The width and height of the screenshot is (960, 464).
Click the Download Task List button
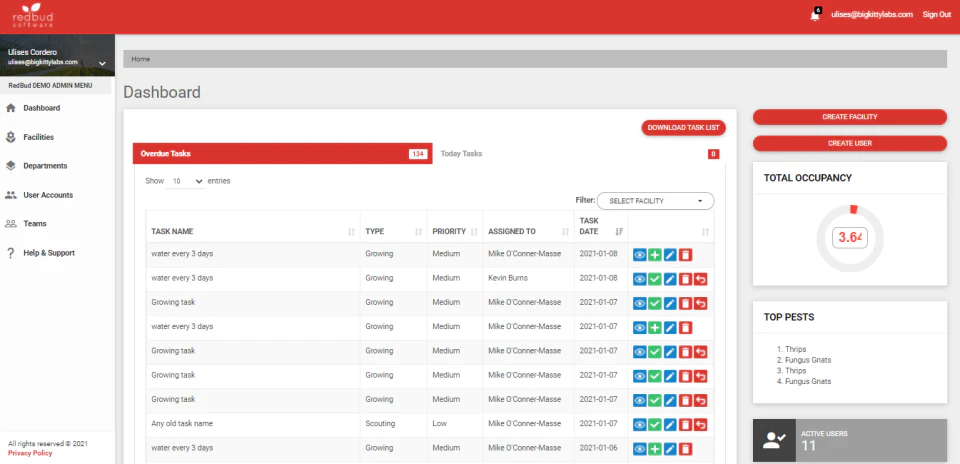click(x=684, y=128)
